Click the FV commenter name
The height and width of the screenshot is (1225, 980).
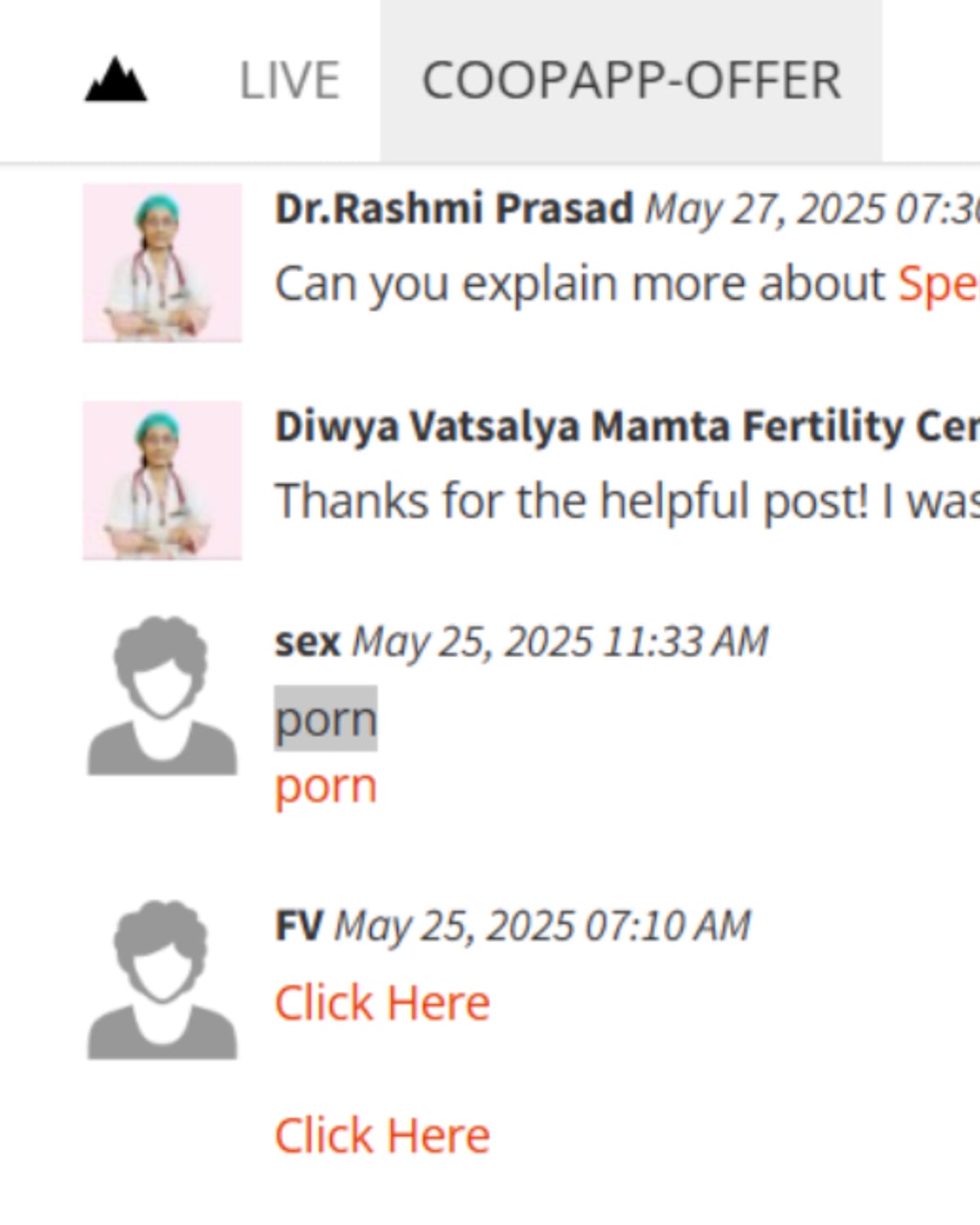[299, 926]
